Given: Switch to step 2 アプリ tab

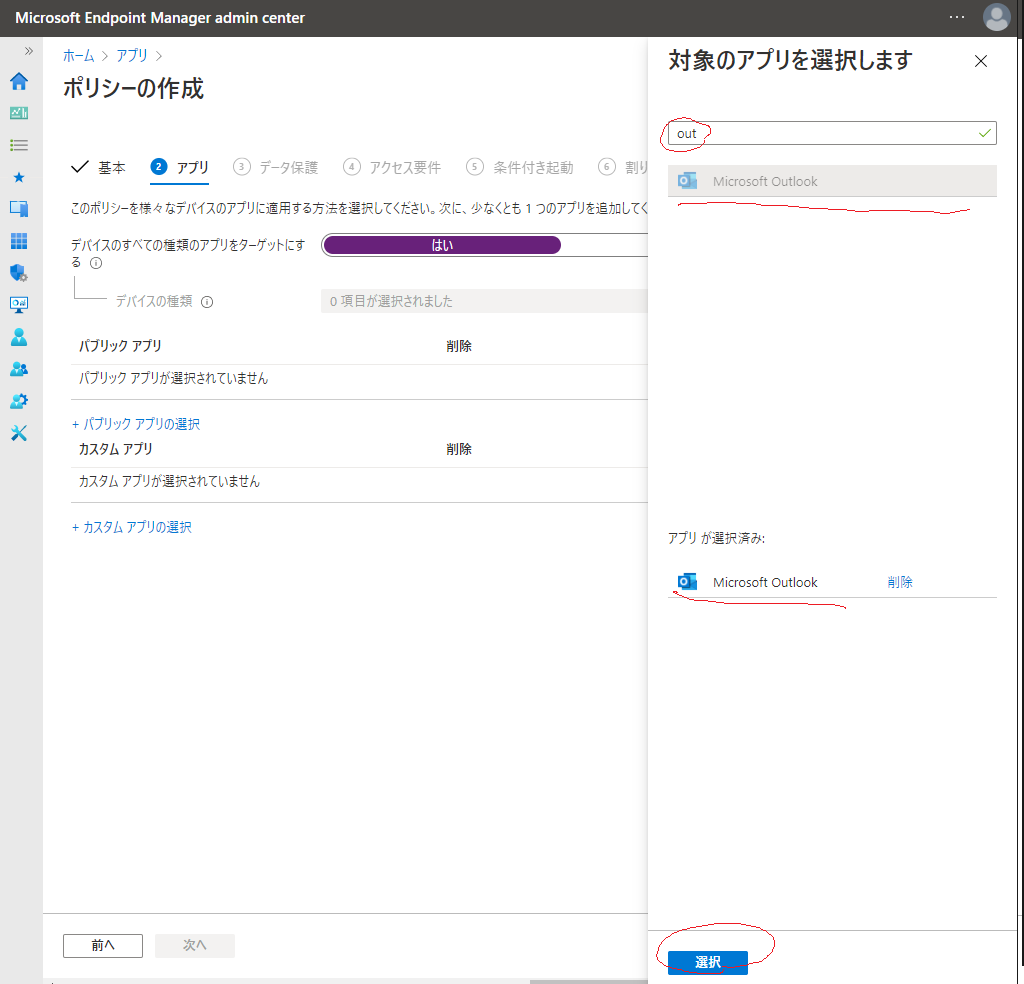Looking at the screenshot, I should pos(180,167).
